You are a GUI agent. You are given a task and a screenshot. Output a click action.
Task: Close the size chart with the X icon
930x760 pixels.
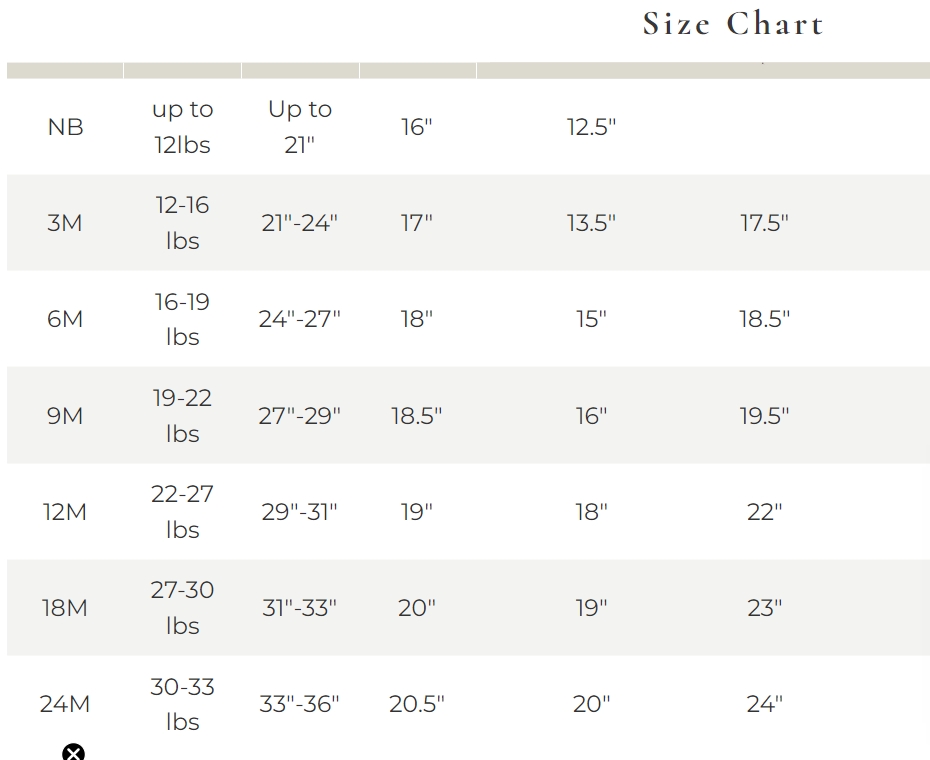(x=73, y=752)
